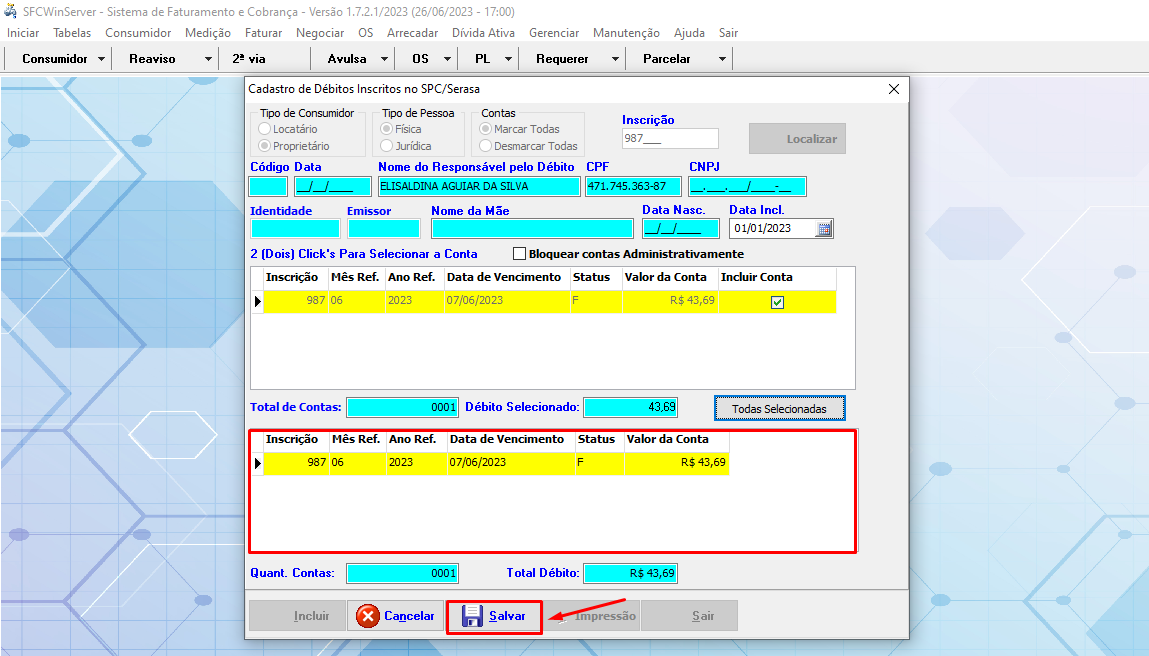Open the Data Incl. calendar picker icon
The width and height of the screenshot is (1149, 656).
coord(824,228)
